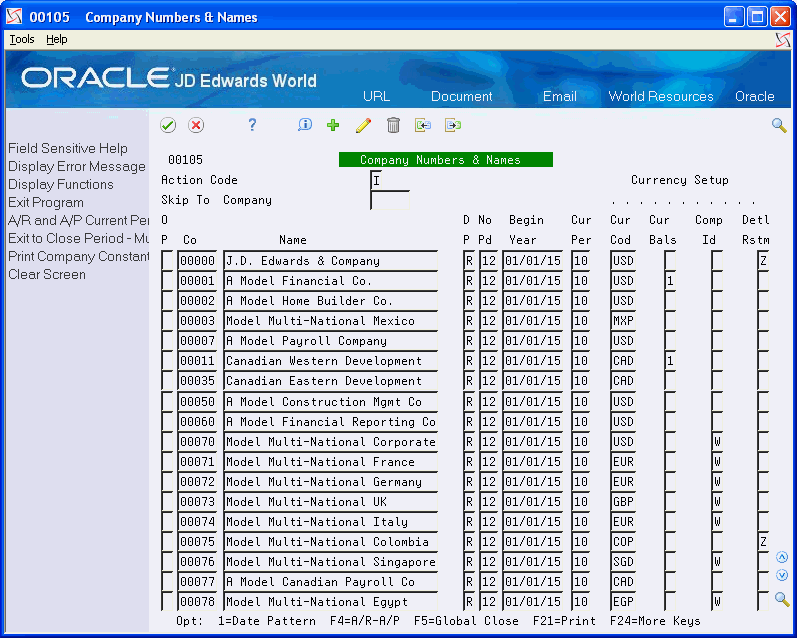Click the name field J.D. Edwards & Company
The image size is (797, 638).
(x=331, y=261)
